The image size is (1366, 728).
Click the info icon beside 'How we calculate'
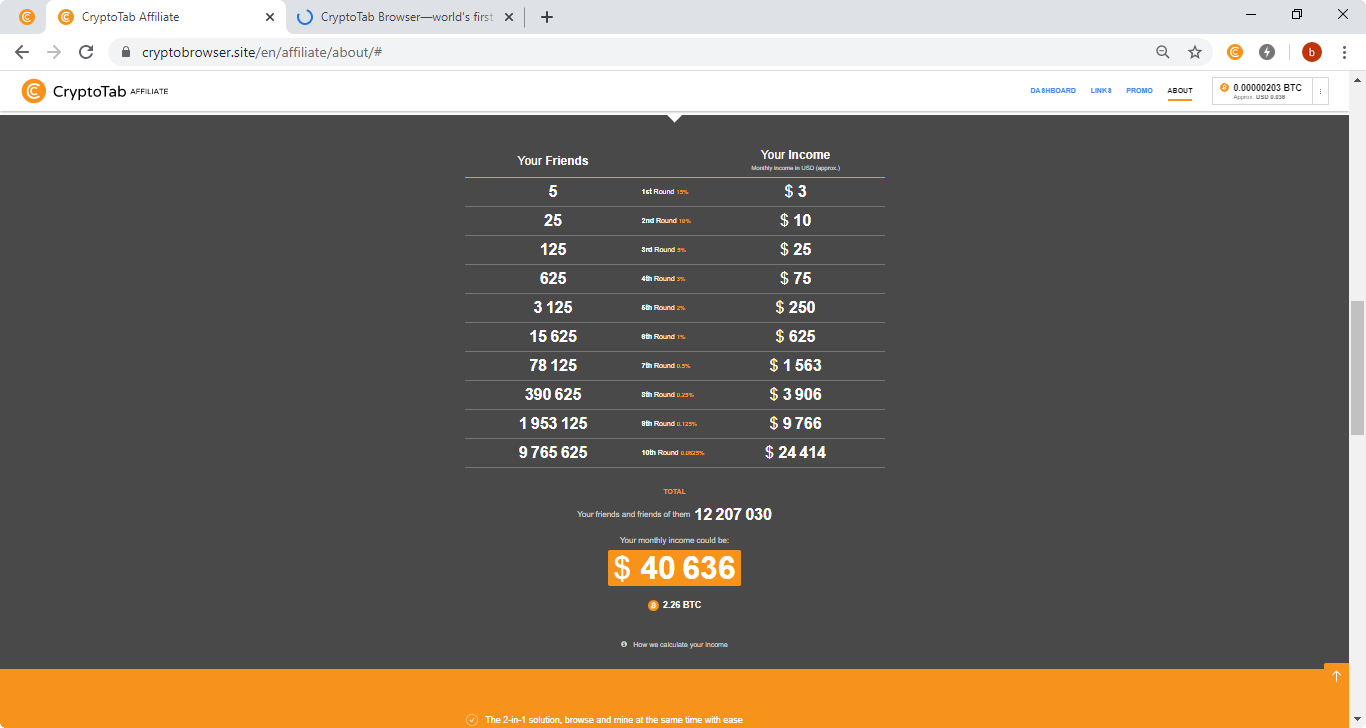624,645
